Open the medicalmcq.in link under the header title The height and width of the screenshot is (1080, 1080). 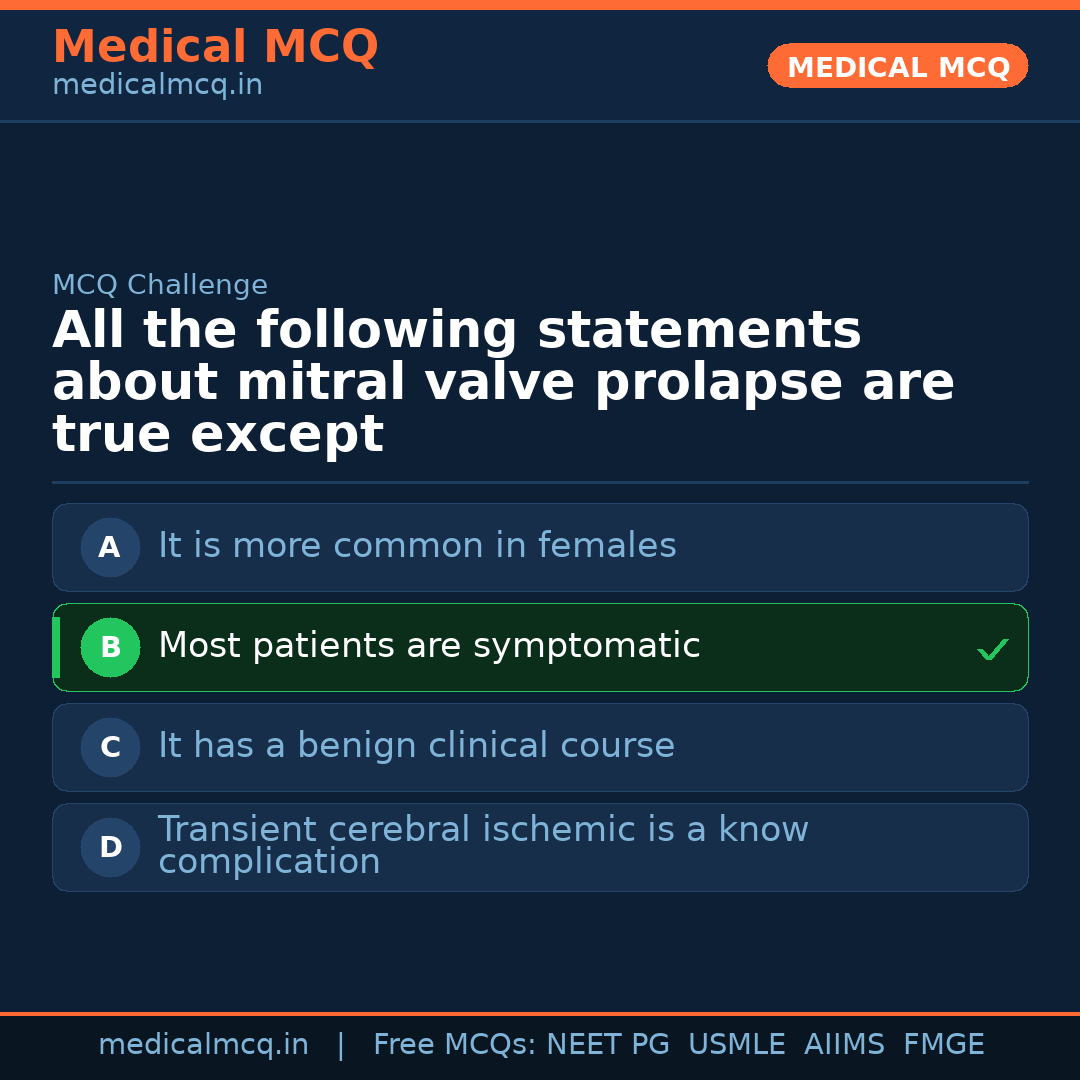click(157, 86)
